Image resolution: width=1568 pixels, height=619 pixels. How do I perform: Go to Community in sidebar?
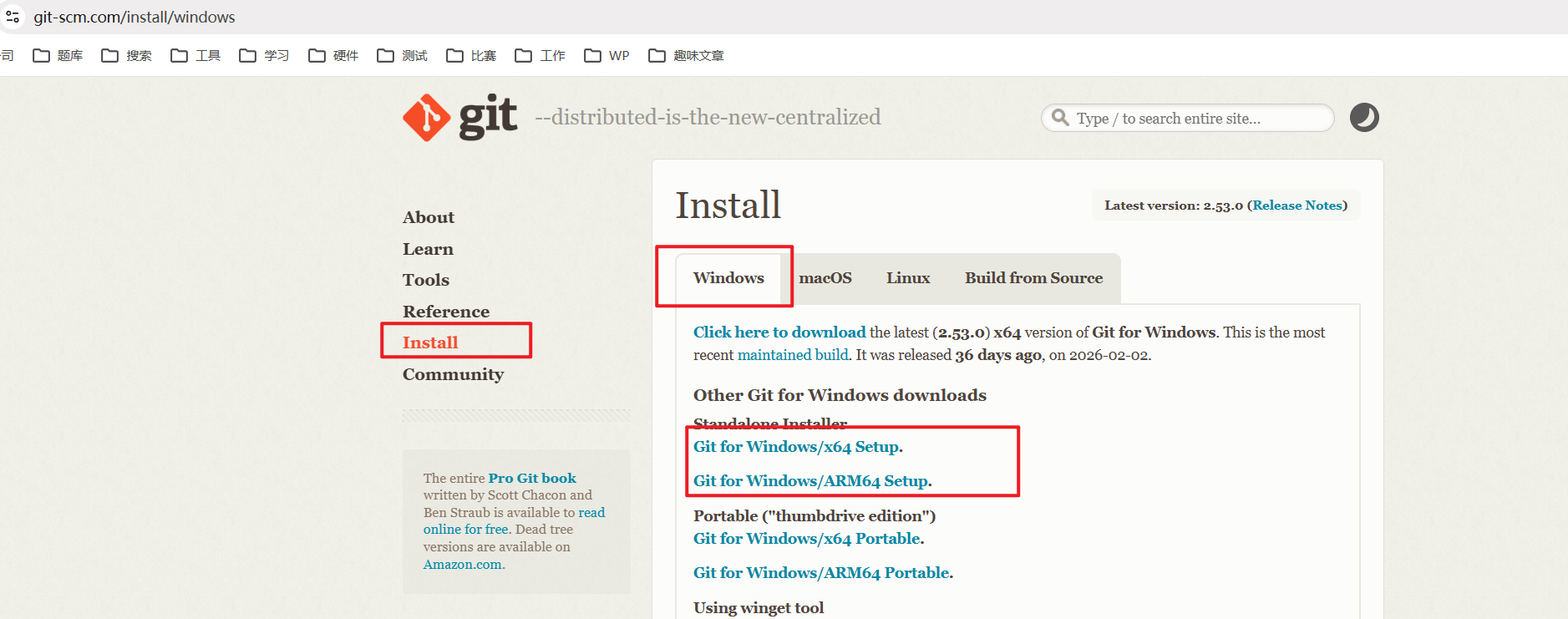(x=453, y=374)
